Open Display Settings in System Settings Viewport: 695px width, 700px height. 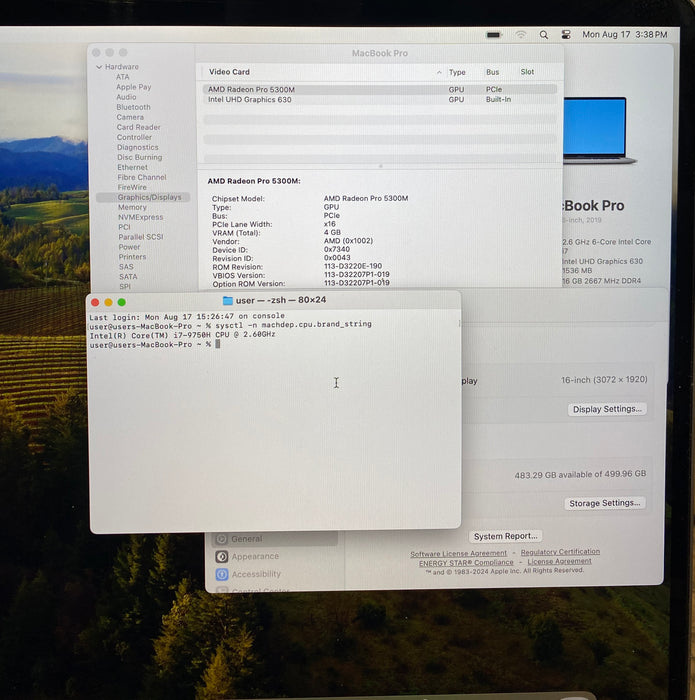click(607, 409)
